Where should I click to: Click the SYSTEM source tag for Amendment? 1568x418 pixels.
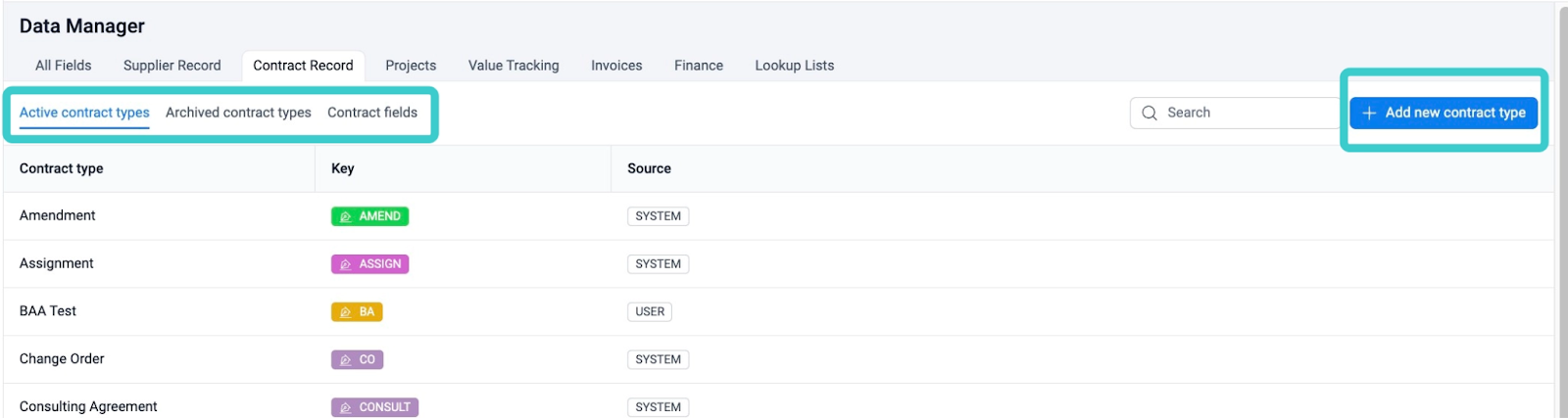pos(658,216)
